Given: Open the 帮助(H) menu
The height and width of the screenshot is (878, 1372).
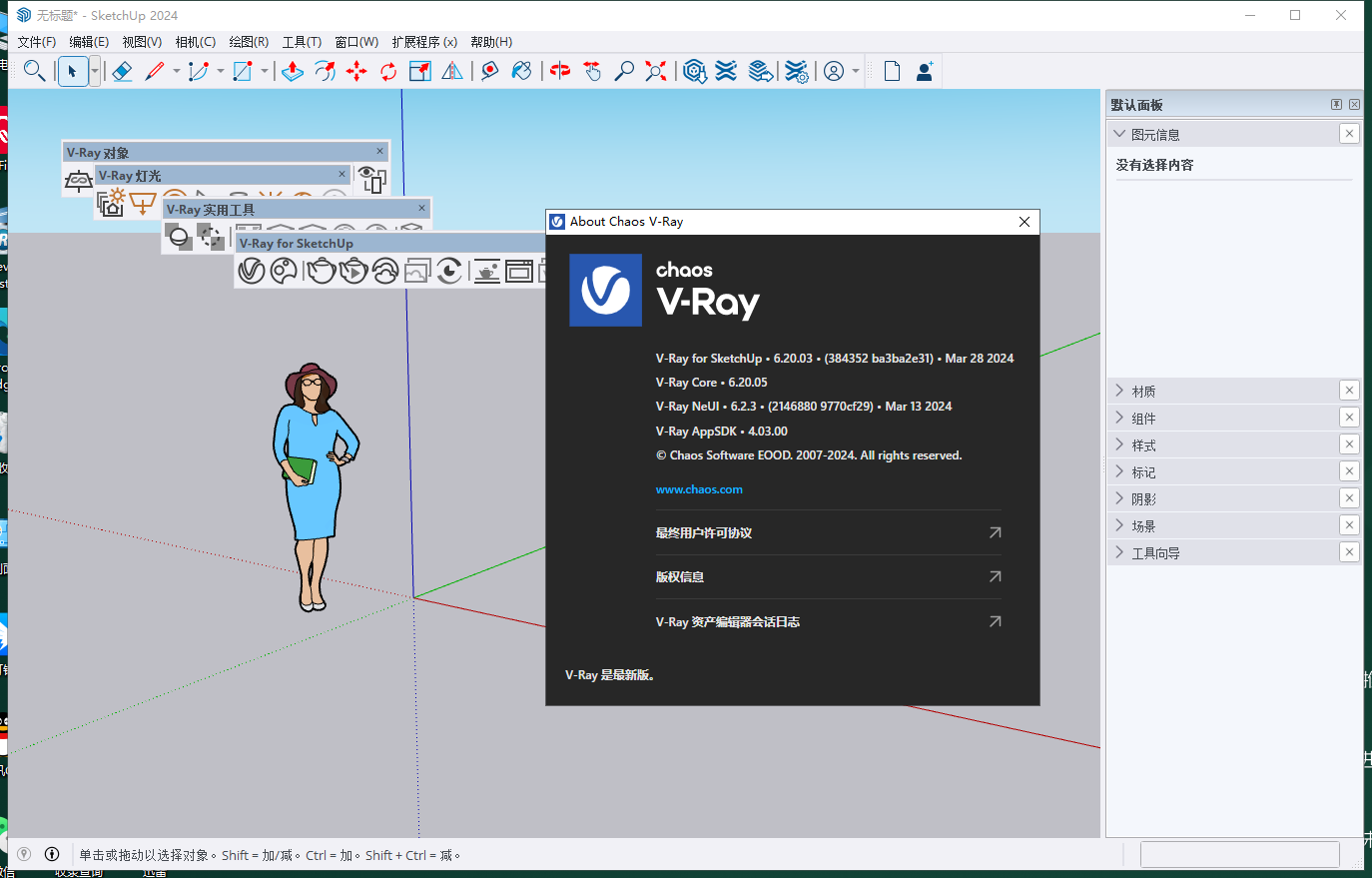Looking at the screenshot, I should point(491,42).
